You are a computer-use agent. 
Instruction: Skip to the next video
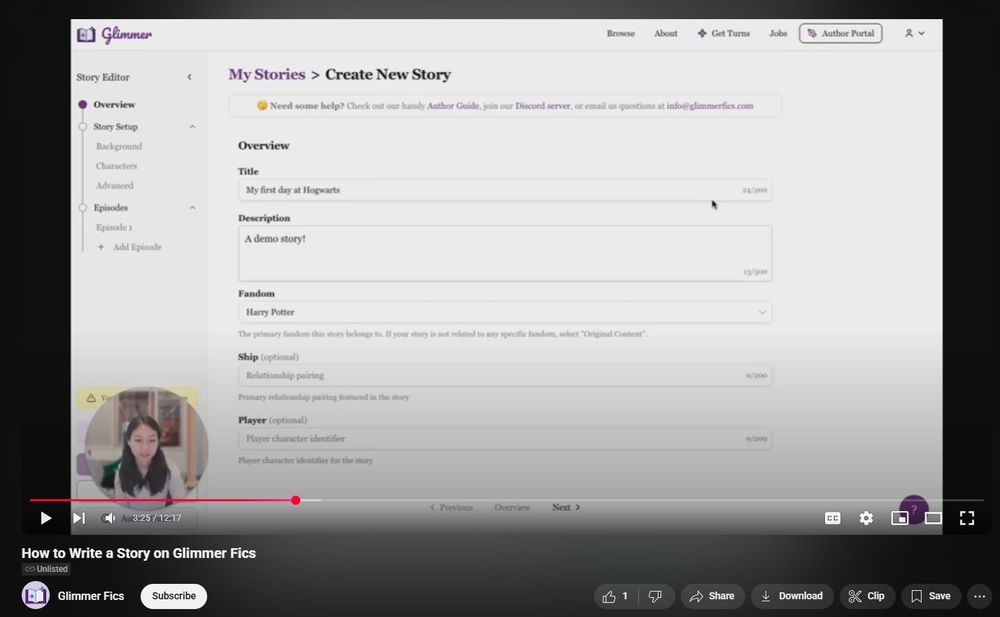78,518
